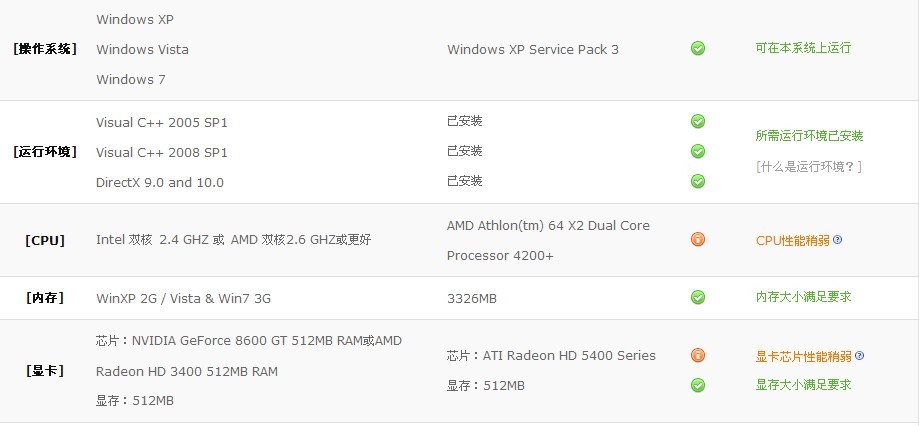The image size is (919, 426).
Task: Click green check icon for operating system row
Action: click(697, 48)
